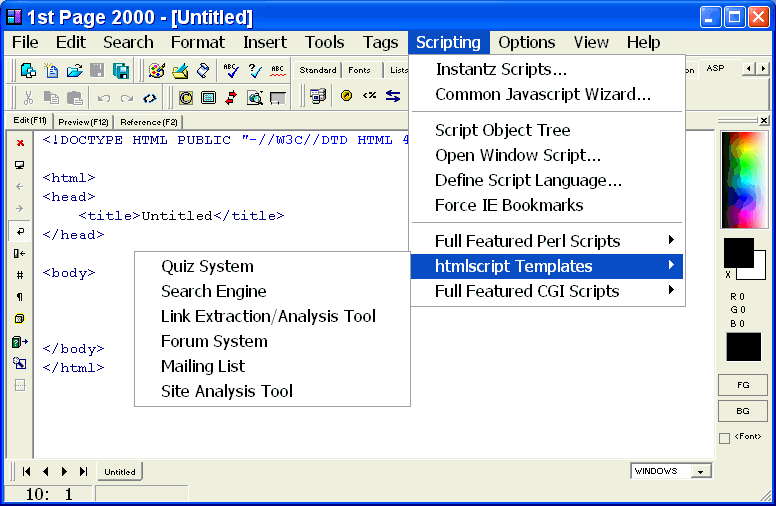The height and width of the screenshot is (506, 776).
Task: Click the globe magnifier preview icon
Action: 254,98
